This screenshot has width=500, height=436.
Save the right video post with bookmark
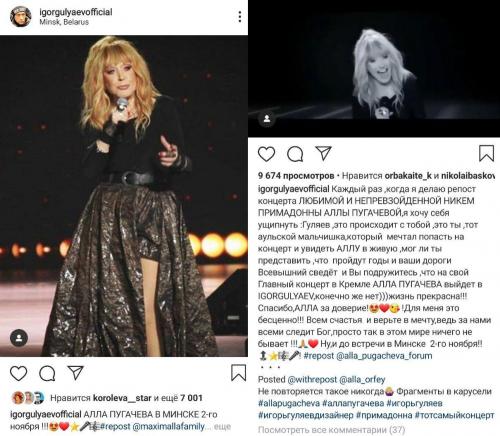point(486,153)
